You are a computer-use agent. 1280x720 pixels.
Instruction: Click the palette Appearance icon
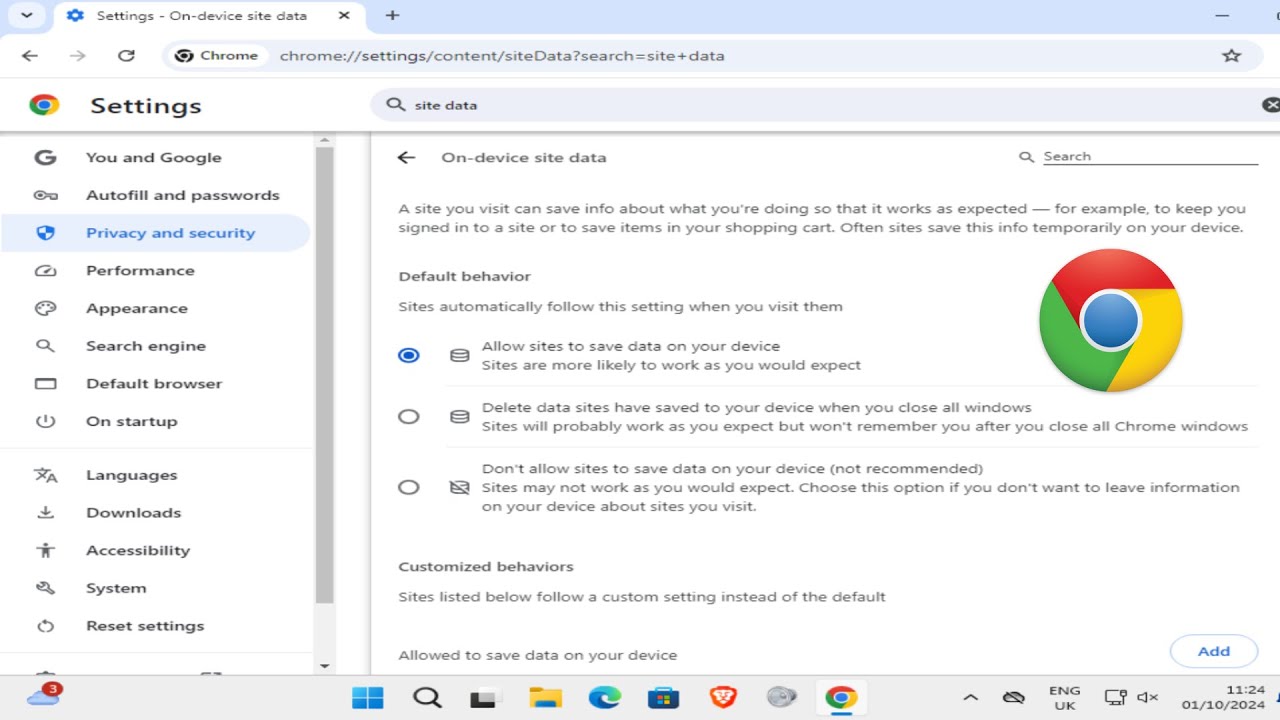pos(45,308)
